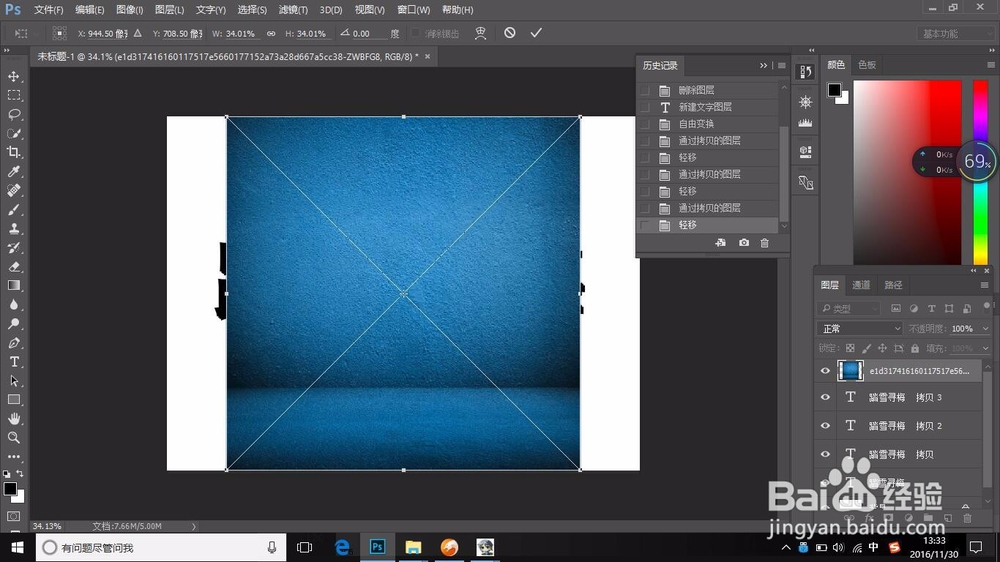Click the W: 34.01% width field

point(240,33)
